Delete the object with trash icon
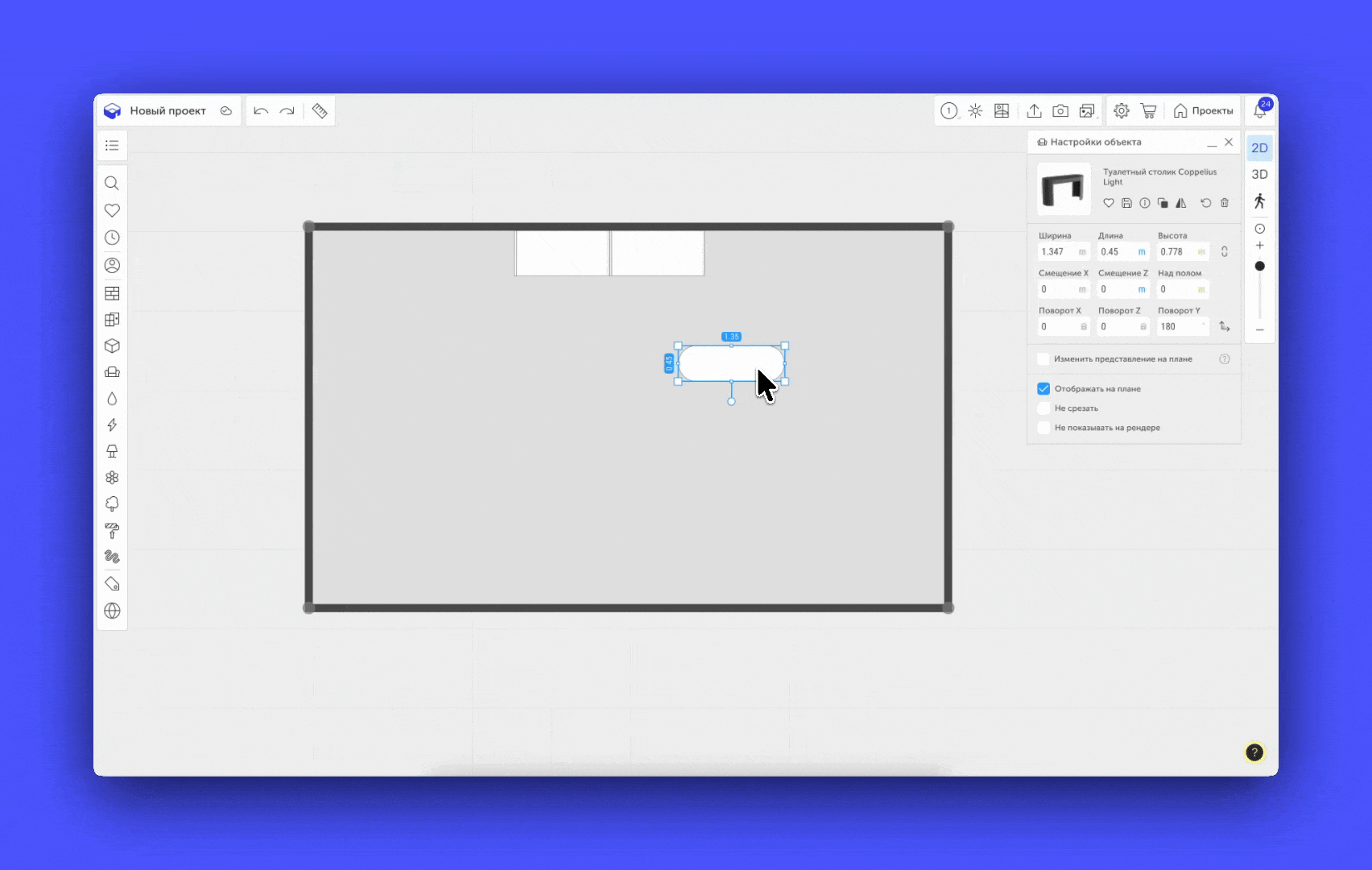 coord(1225,203)
